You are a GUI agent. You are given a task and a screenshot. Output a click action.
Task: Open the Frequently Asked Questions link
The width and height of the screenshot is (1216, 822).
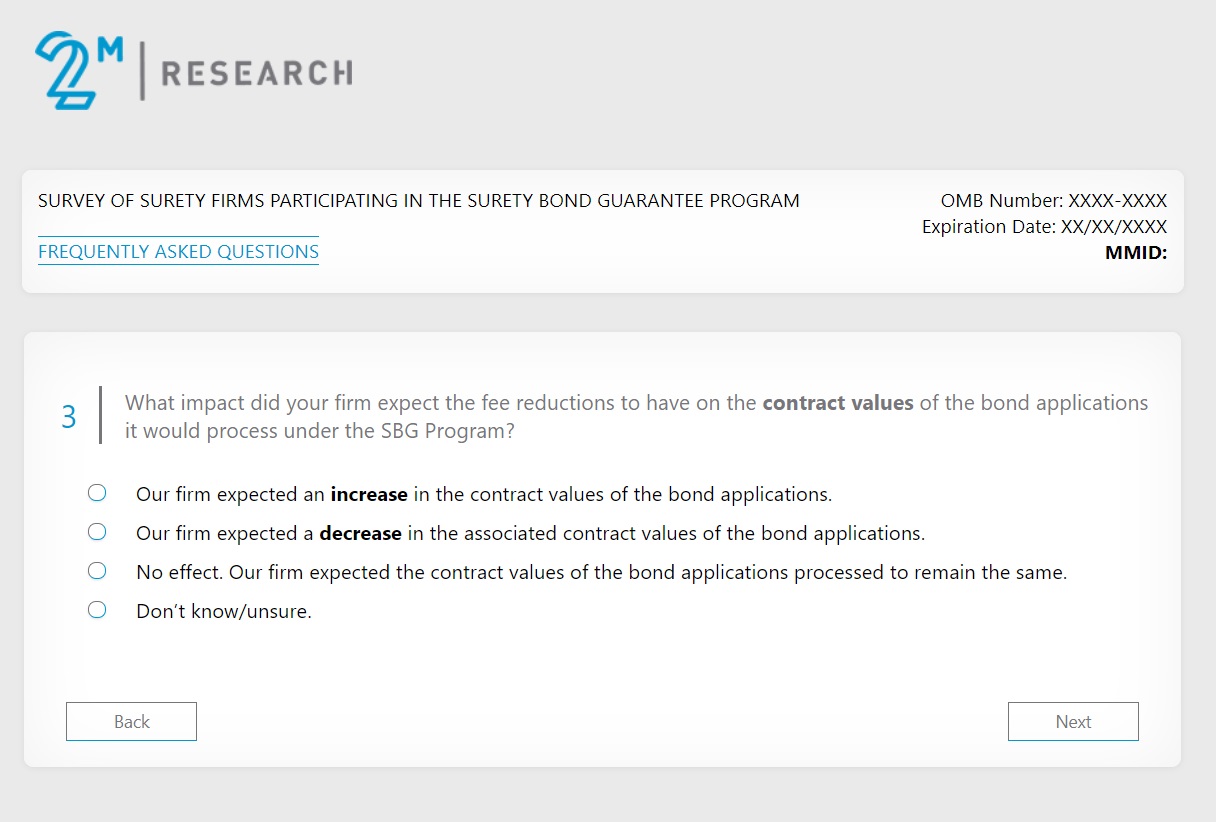(178, 252)
